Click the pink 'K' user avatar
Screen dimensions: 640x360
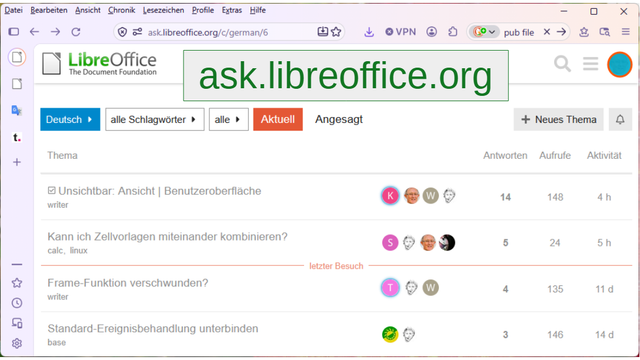pos(390,196)
